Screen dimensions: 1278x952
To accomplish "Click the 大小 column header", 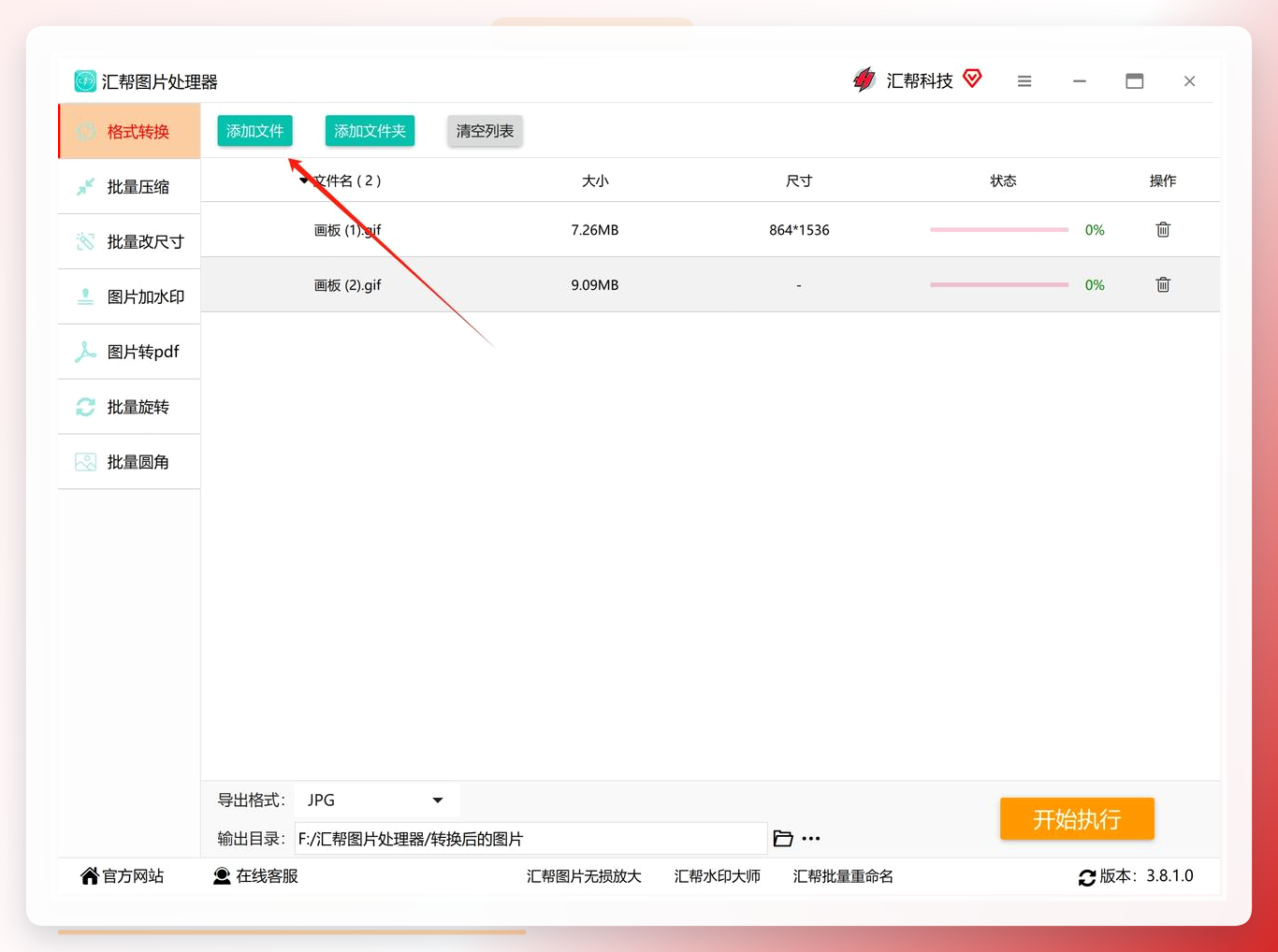I will point(595,180).
